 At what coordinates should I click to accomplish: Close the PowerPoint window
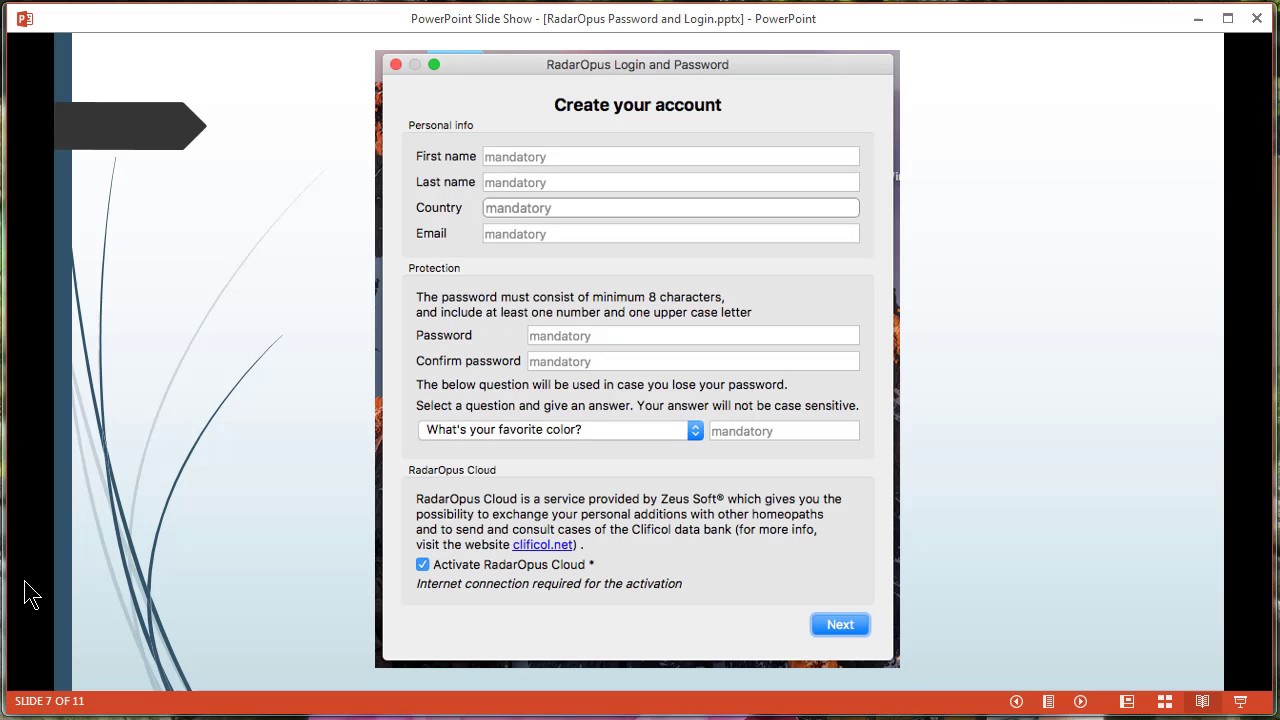(x=1257, y=18)
